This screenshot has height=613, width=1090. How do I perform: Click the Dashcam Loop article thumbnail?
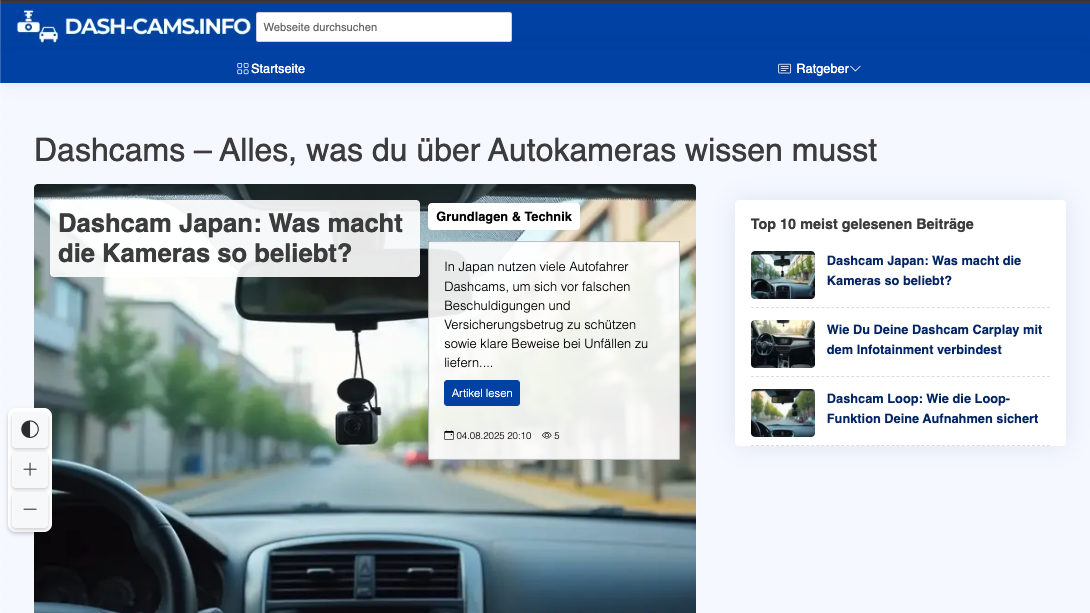coord(782,413)
